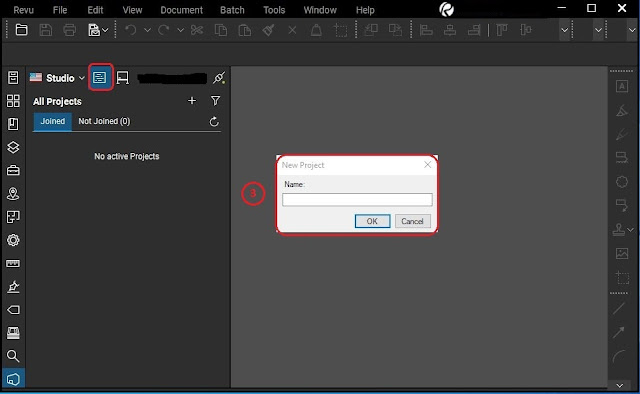This screenshot has height=394, width=640.
Task: Click Cancel in New Project dialog
Action: pos(412,221)
